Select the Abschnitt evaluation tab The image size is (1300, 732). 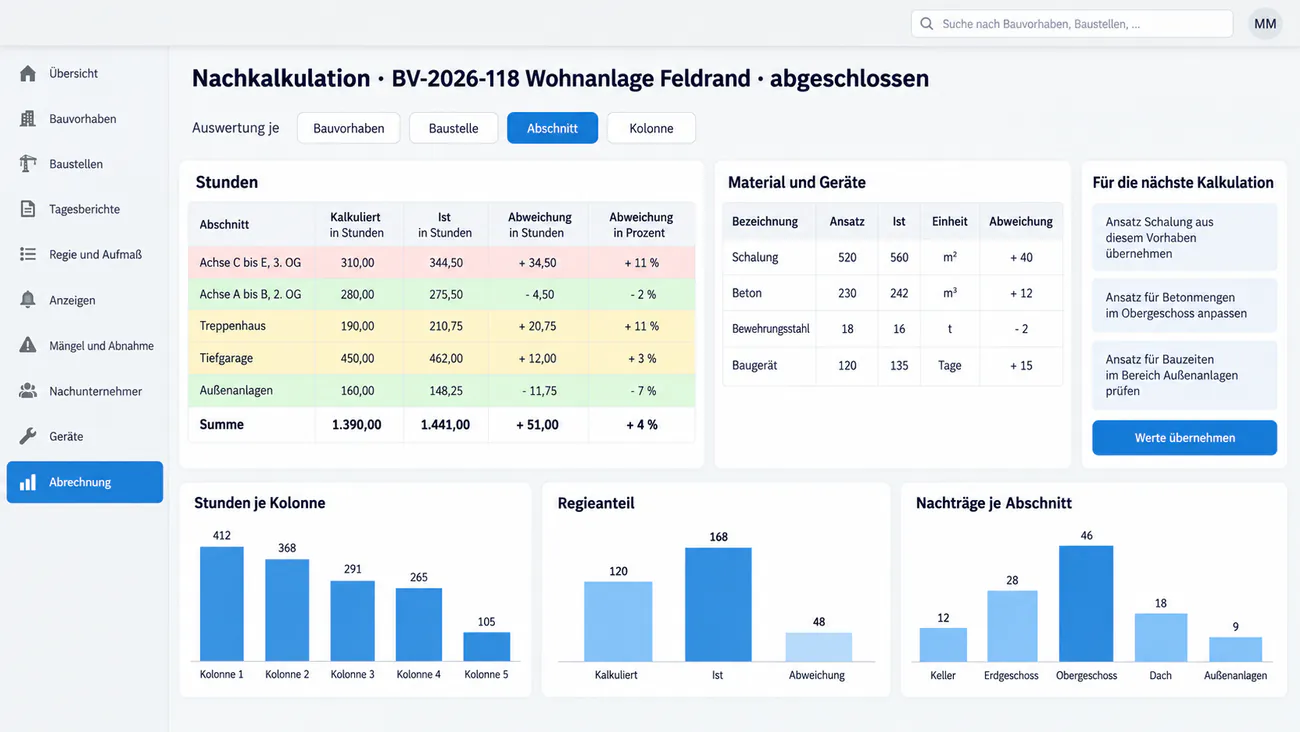coord(552,128)
